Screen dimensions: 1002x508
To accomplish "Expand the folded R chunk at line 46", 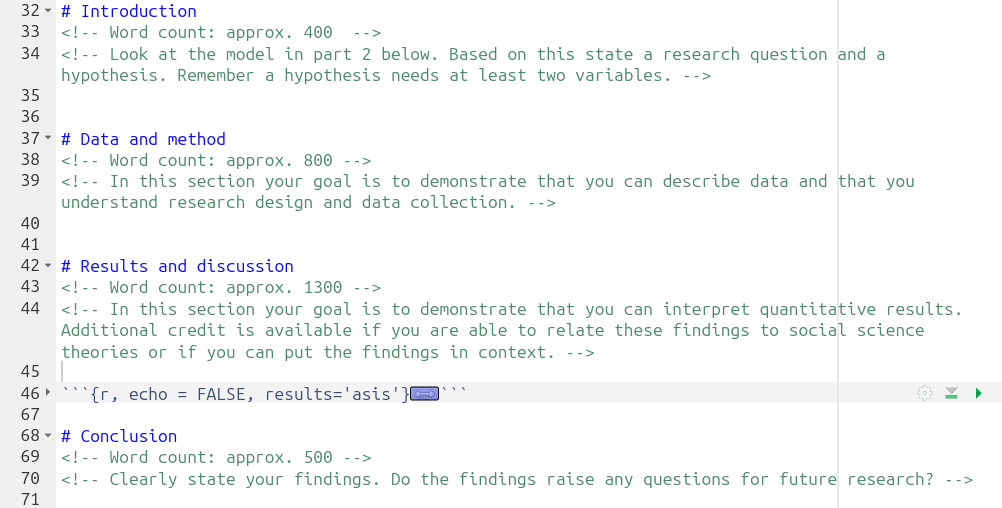I will (x=48, y=392).
